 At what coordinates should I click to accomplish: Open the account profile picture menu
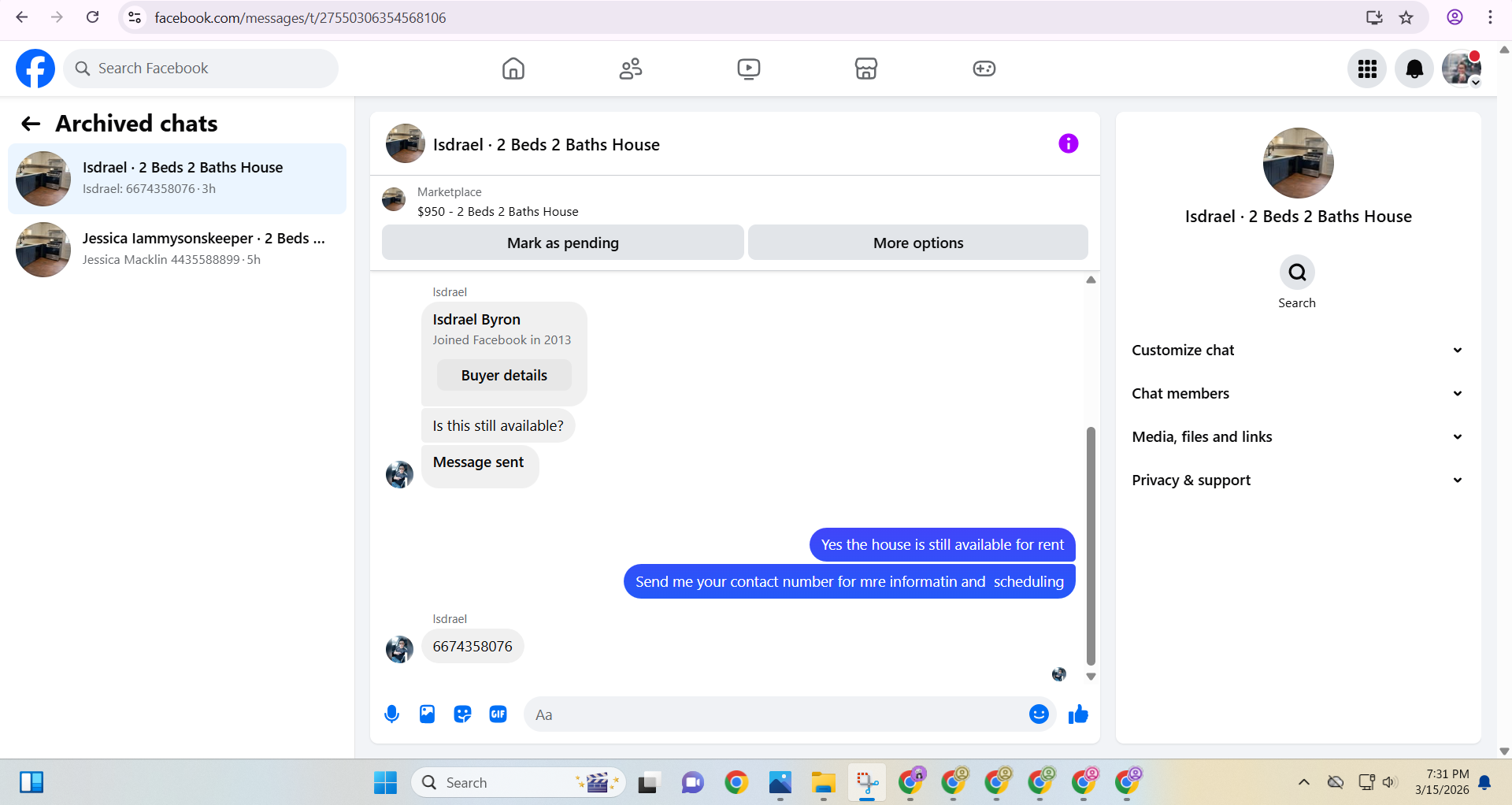click(1462, 69)
